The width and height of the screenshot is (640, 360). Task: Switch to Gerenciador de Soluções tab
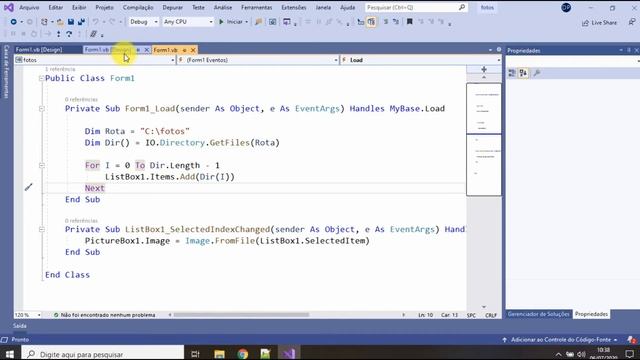pos(538,314)
